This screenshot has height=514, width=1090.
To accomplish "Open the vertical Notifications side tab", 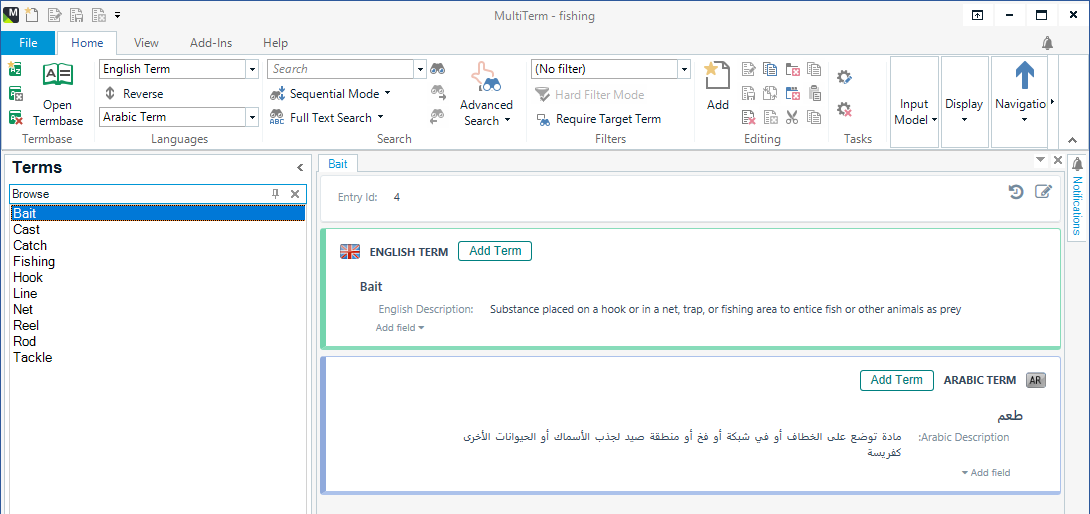I will coord(1077,206).
